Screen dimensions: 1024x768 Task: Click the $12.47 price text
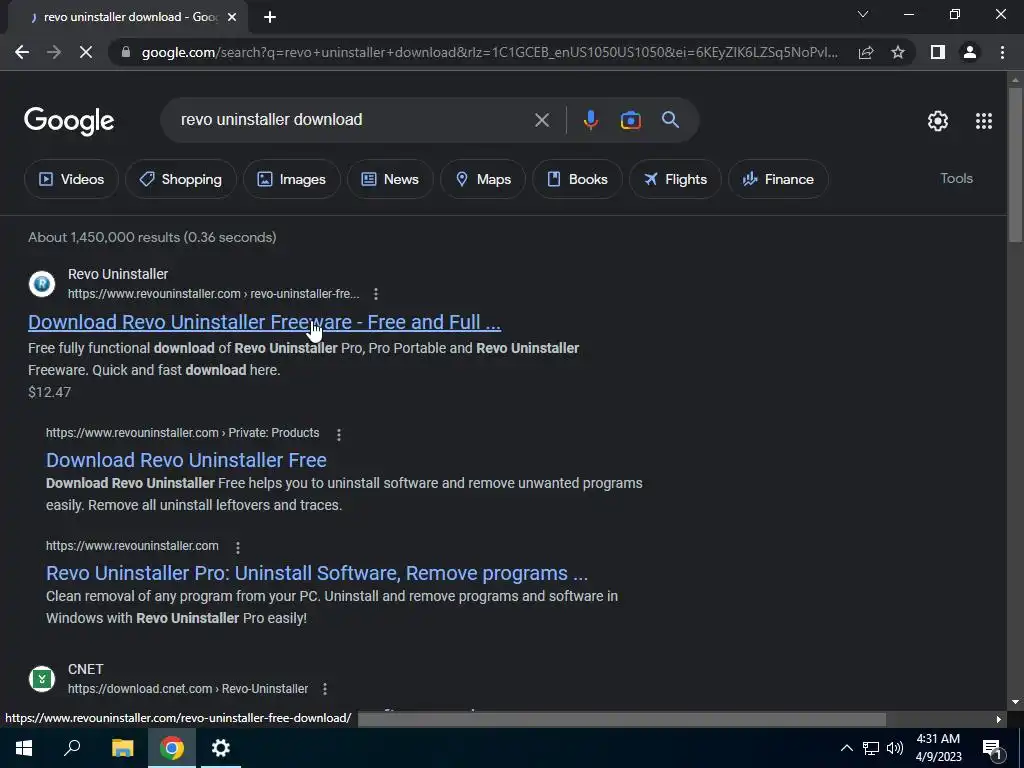(50, 392)
